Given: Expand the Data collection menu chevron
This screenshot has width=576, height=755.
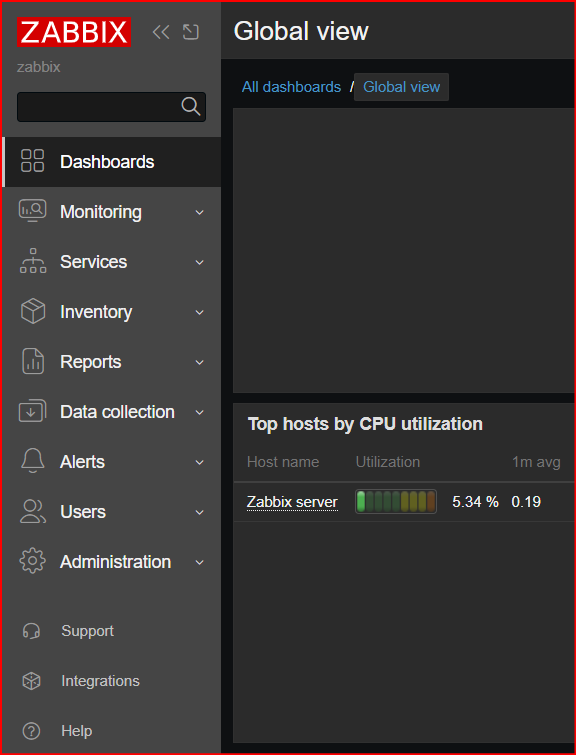Looking at the screenshot, I should pos(199,412).
